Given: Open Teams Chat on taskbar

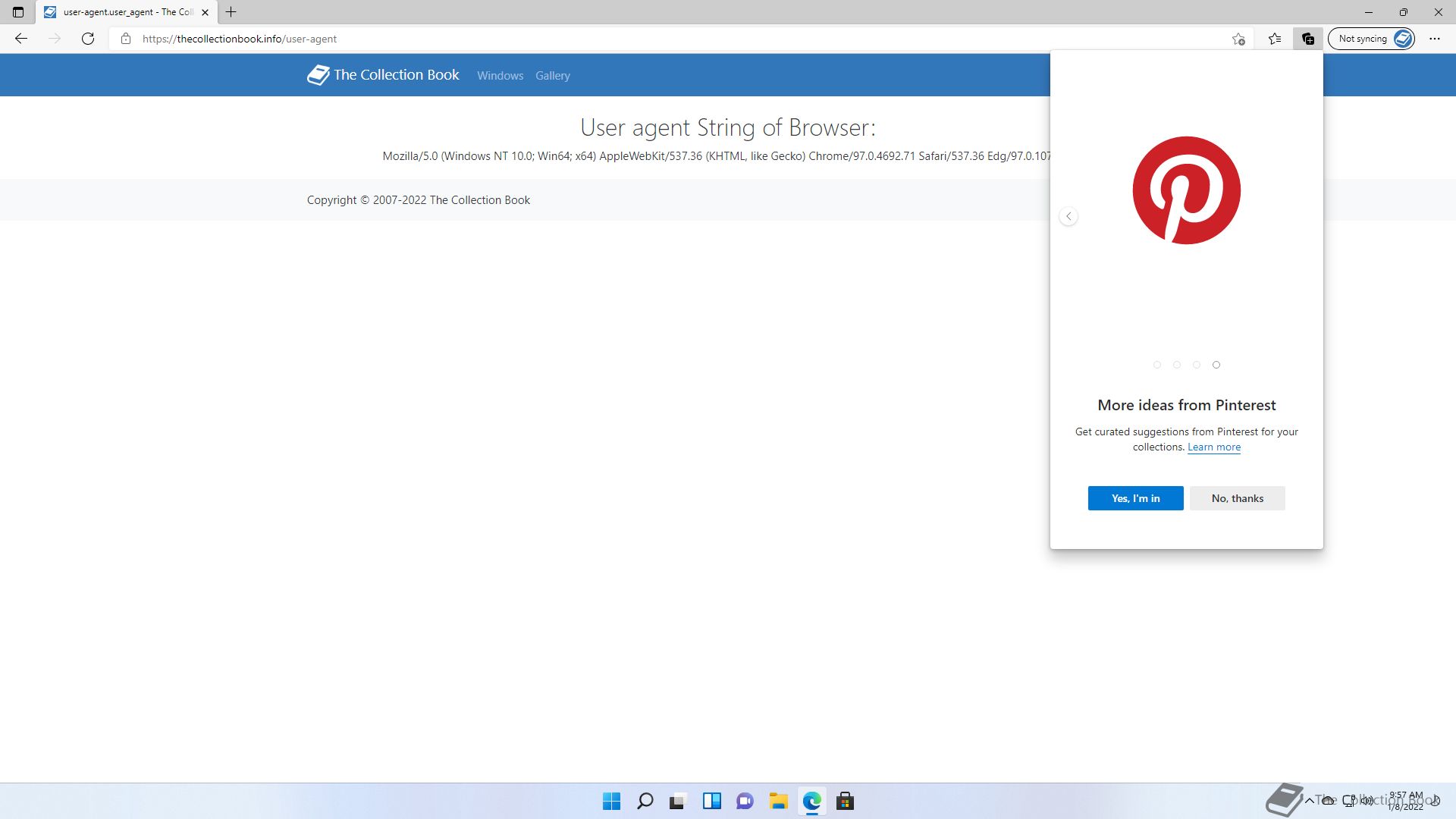Looking at the screenshot, I should [745, 802].
